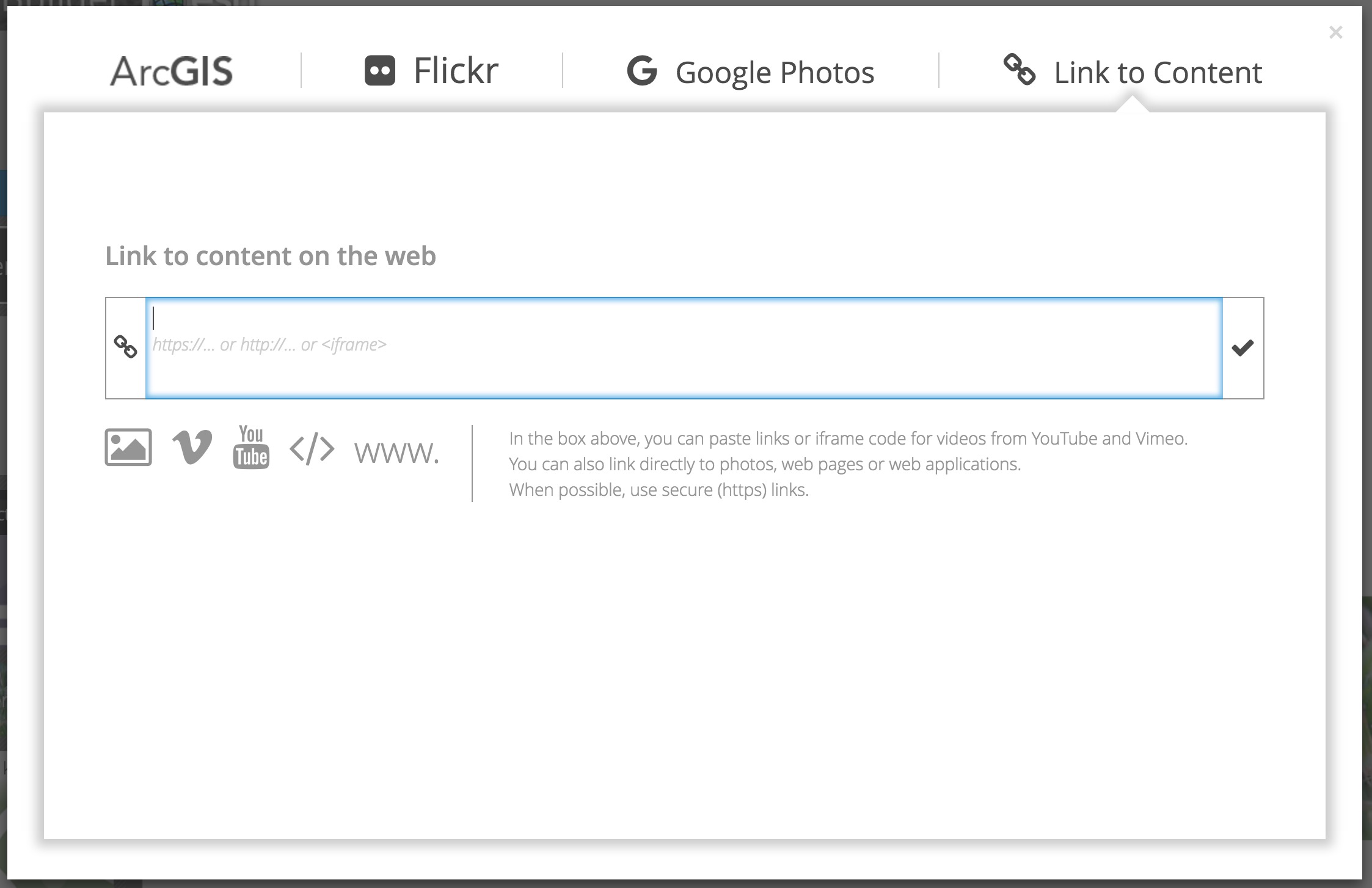Click the Flickr logo icon
The width and height of the screenshot is (1372, 888).
click(x=379, y=71)
